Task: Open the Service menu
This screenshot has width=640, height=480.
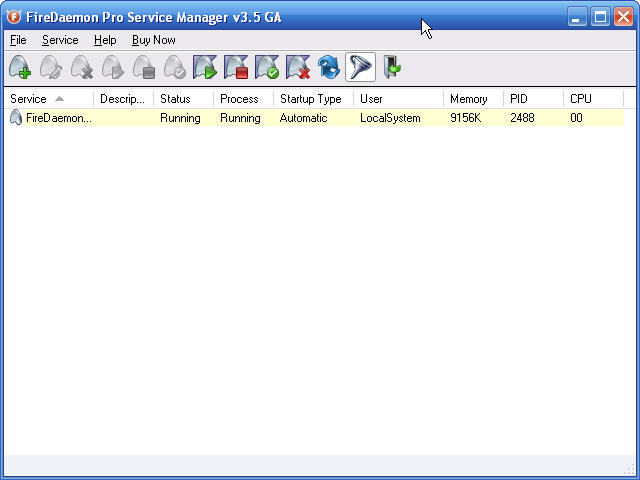Action: tap(60, 40)
